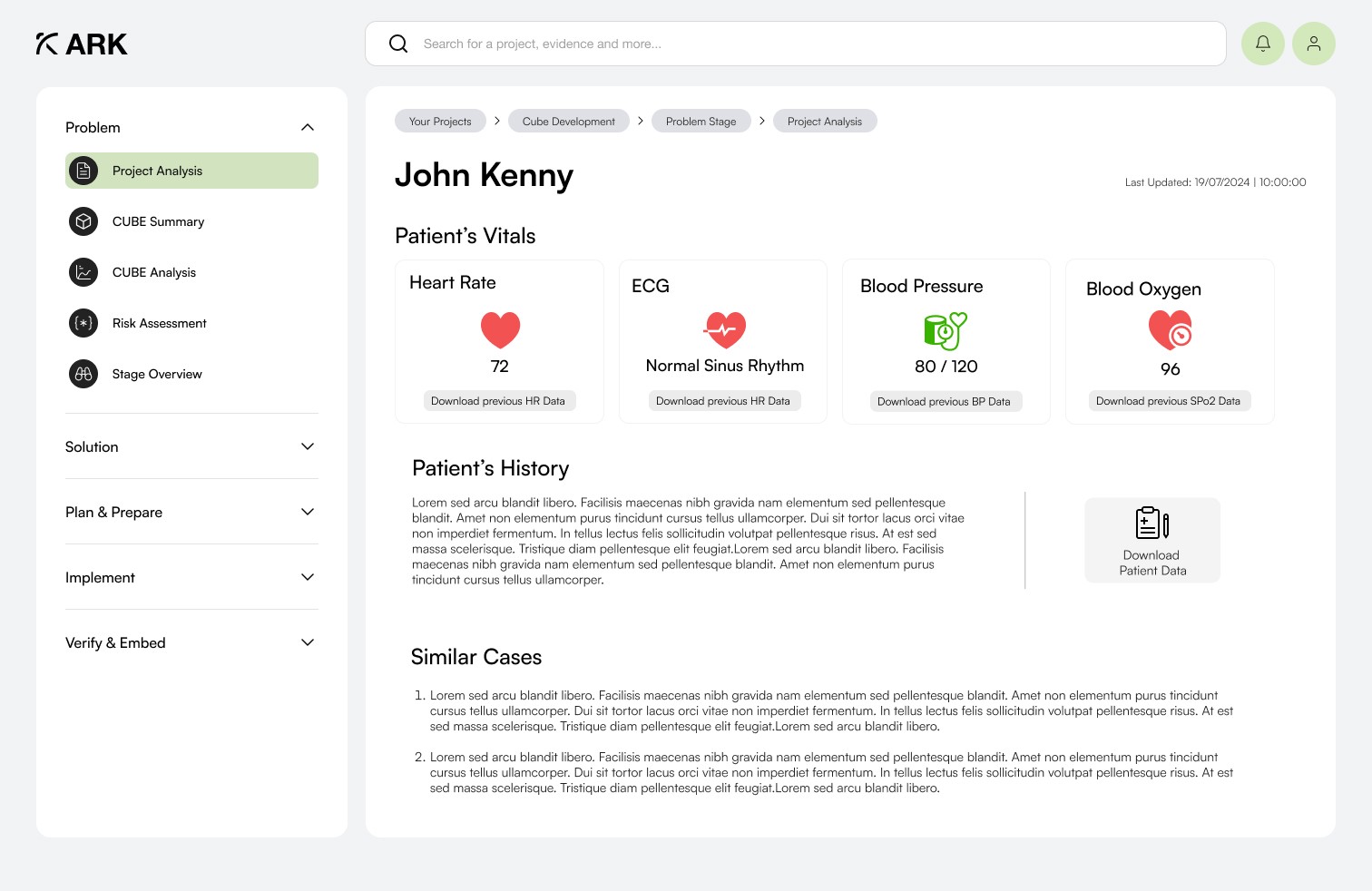Focus the project search field
The height and width of the screenshot is (891, 1372).
pos(796,44)
